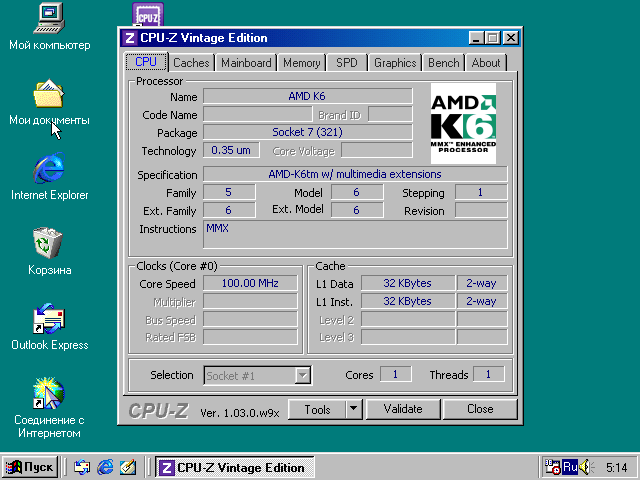This screenshot has height=480, width=640.
Task: Open the About tab
Action: click(x=486, y=63)
